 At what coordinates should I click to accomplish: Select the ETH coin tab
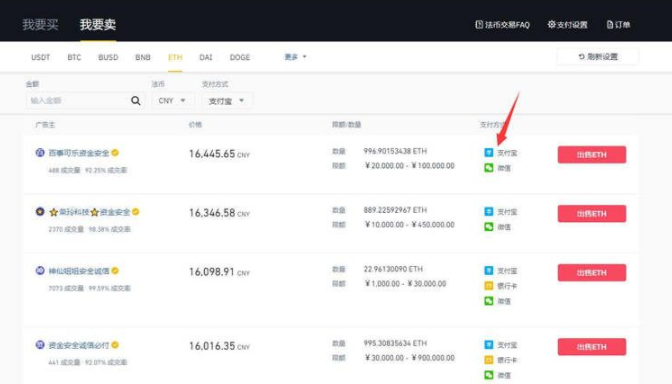point(175,57)
